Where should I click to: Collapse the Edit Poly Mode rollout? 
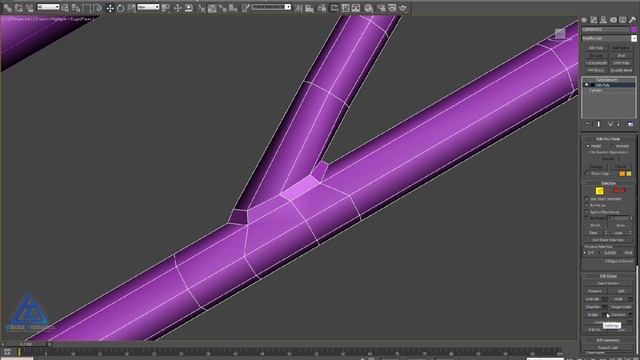608,139
